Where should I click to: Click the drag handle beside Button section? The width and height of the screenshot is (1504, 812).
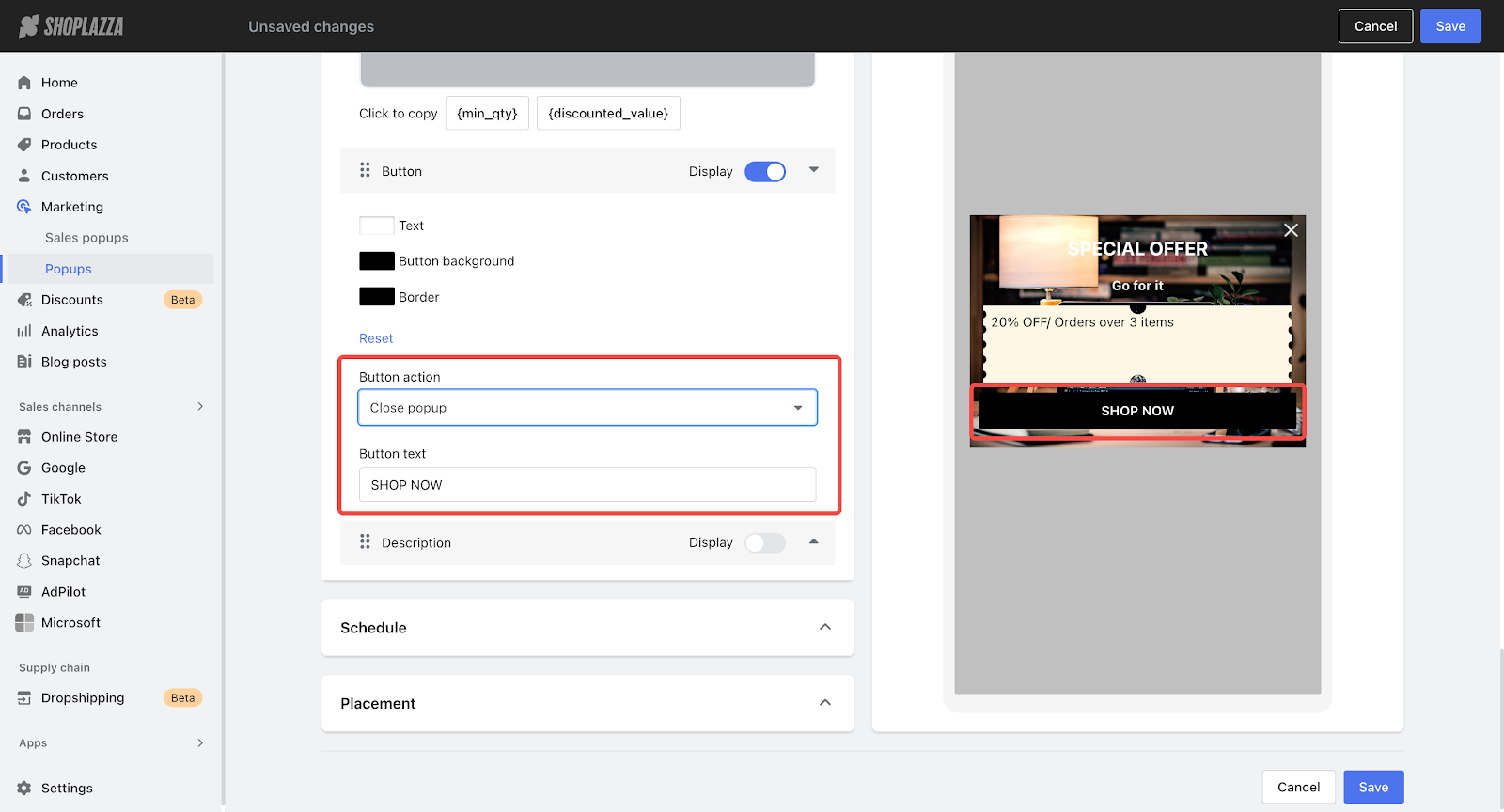tap(365, 171)
